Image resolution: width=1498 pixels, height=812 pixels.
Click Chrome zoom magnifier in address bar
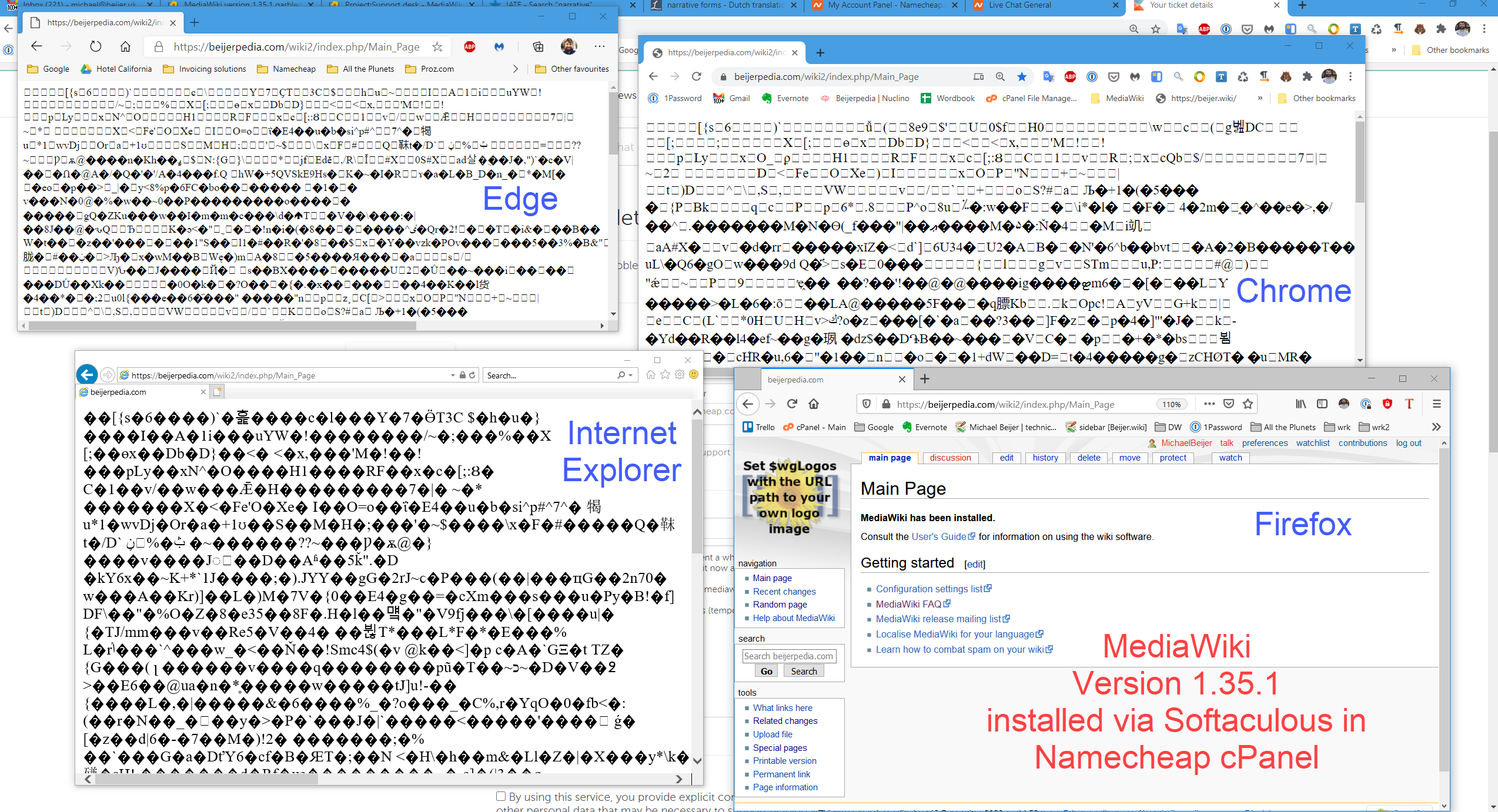999,76
